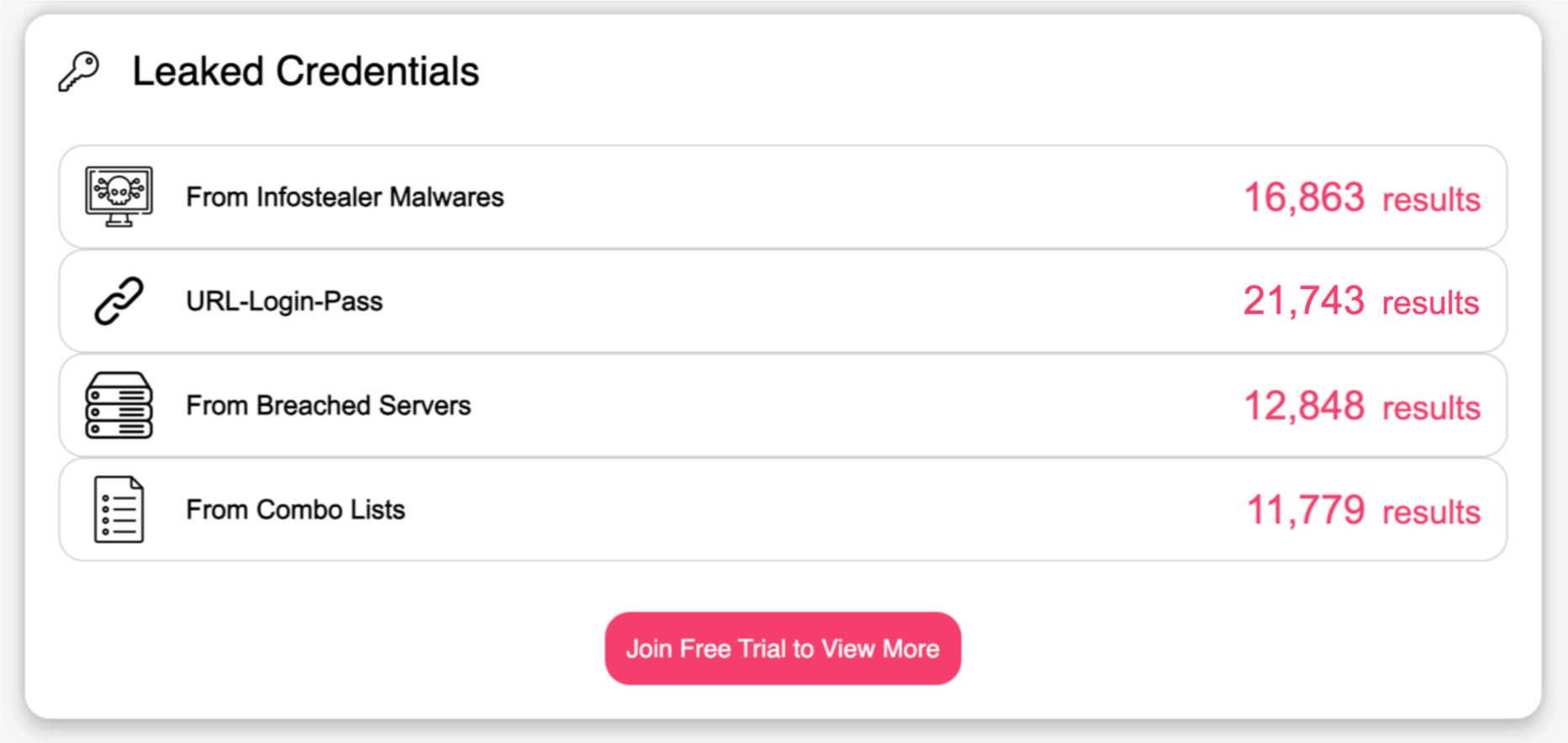Open the From Breached Servers label

click(x=328, y=405)
